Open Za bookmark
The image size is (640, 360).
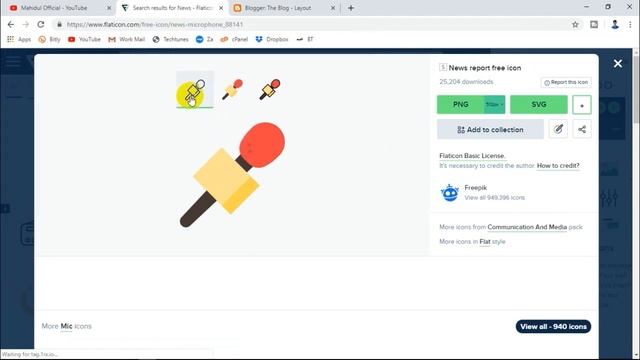coord(204,39)
